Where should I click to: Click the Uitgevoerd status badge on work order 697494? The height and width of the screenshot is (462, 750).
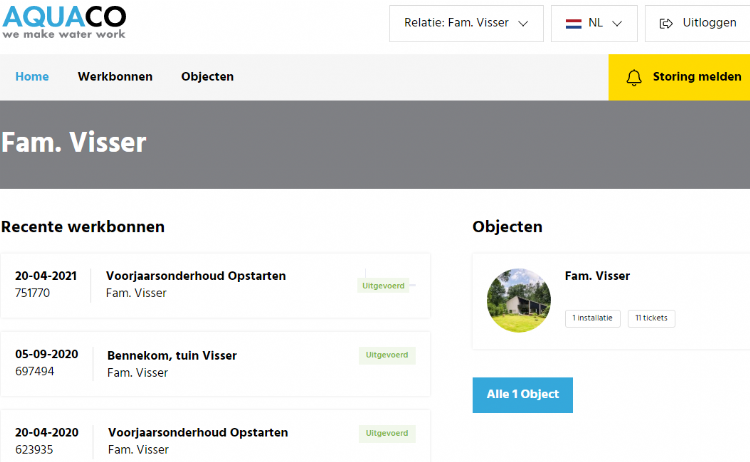coord(387,355)
